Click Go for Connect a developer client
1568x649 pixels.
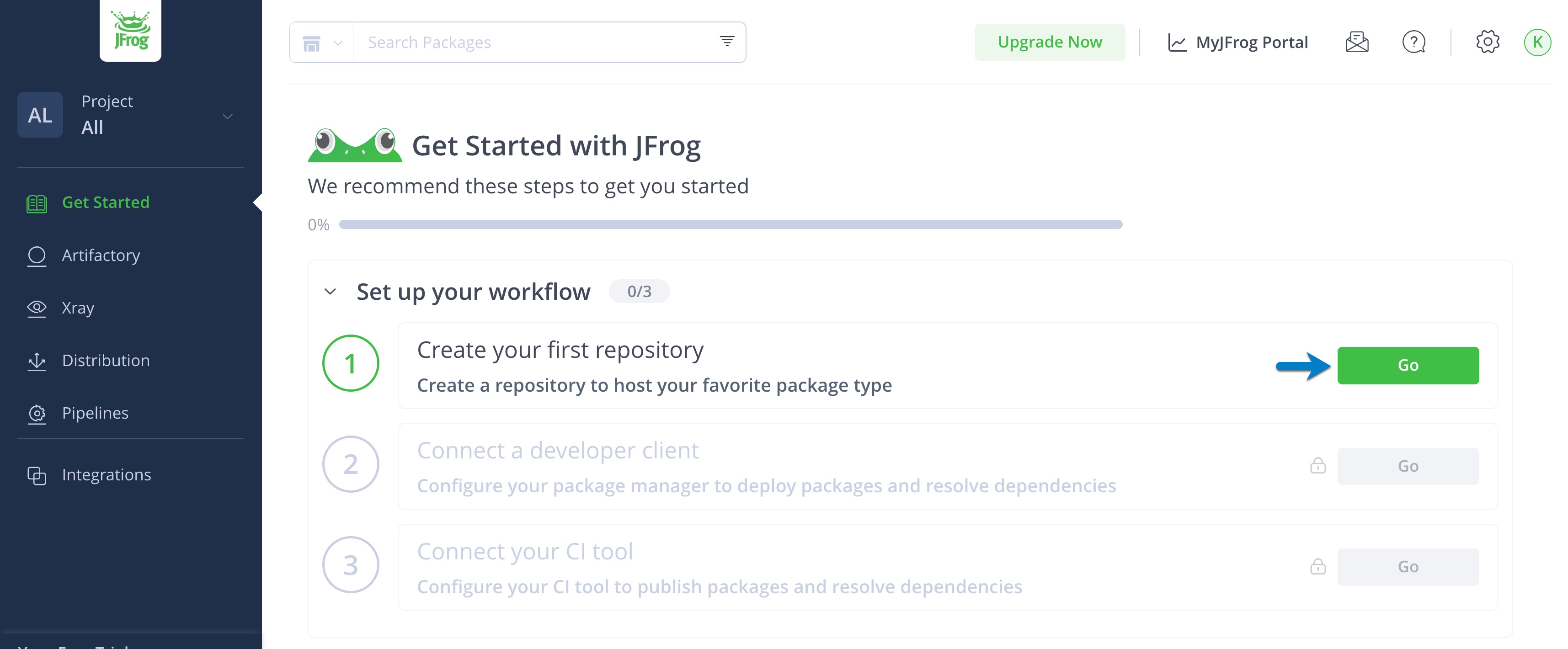1408,466
